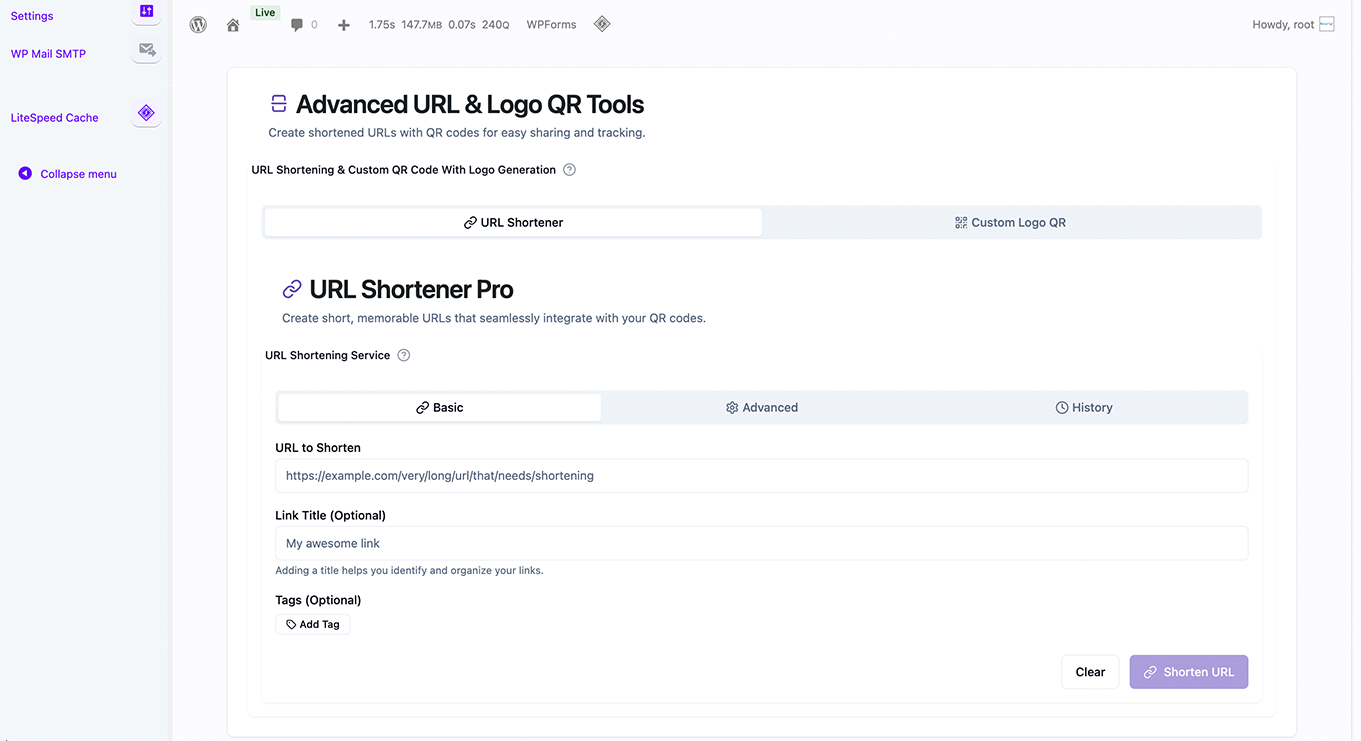Image resolution: width=1361 pixels, height=741 pixels.
Task: Click the Add Tag button
Action: pos(313,624)
